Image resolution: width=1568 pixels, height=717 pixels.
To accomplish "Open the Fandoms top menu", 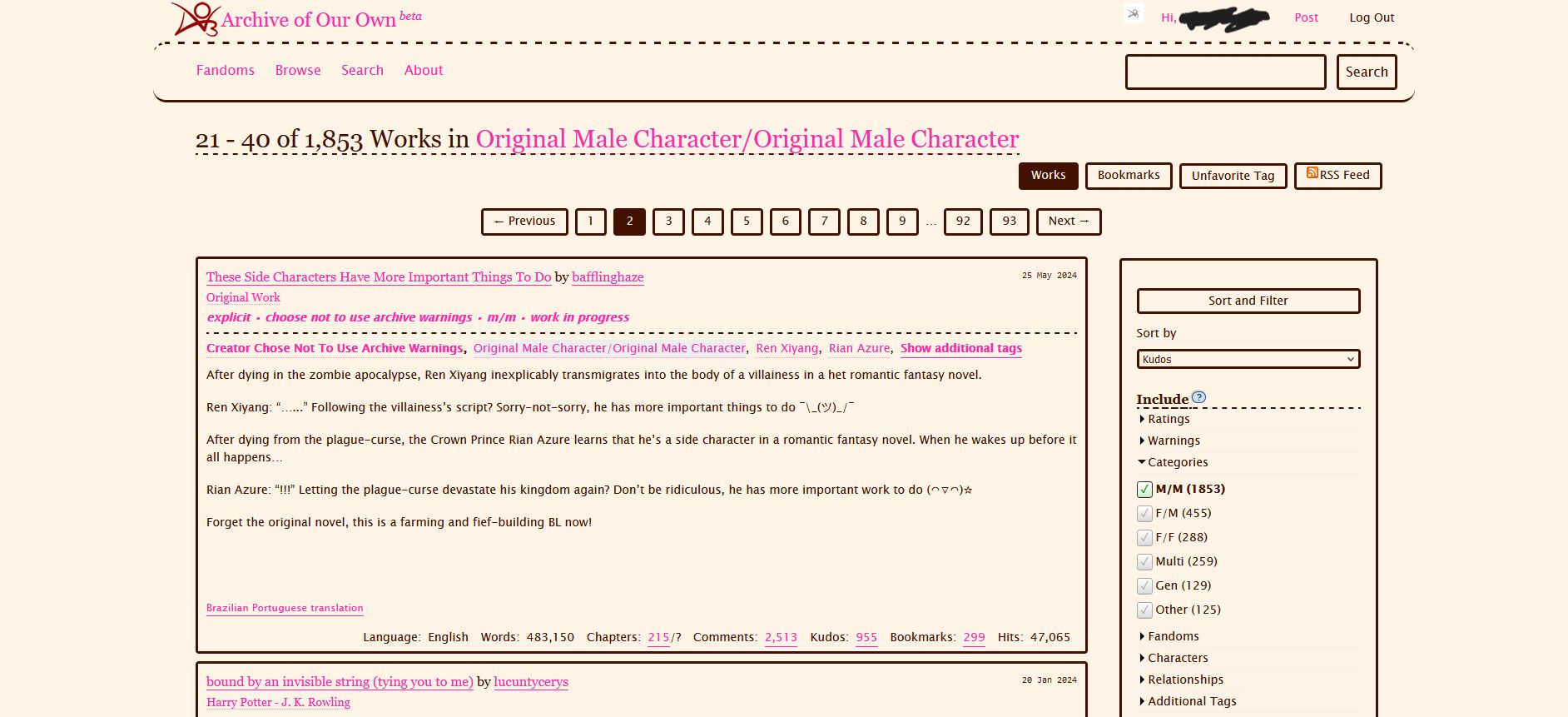I will coord(226,71).
